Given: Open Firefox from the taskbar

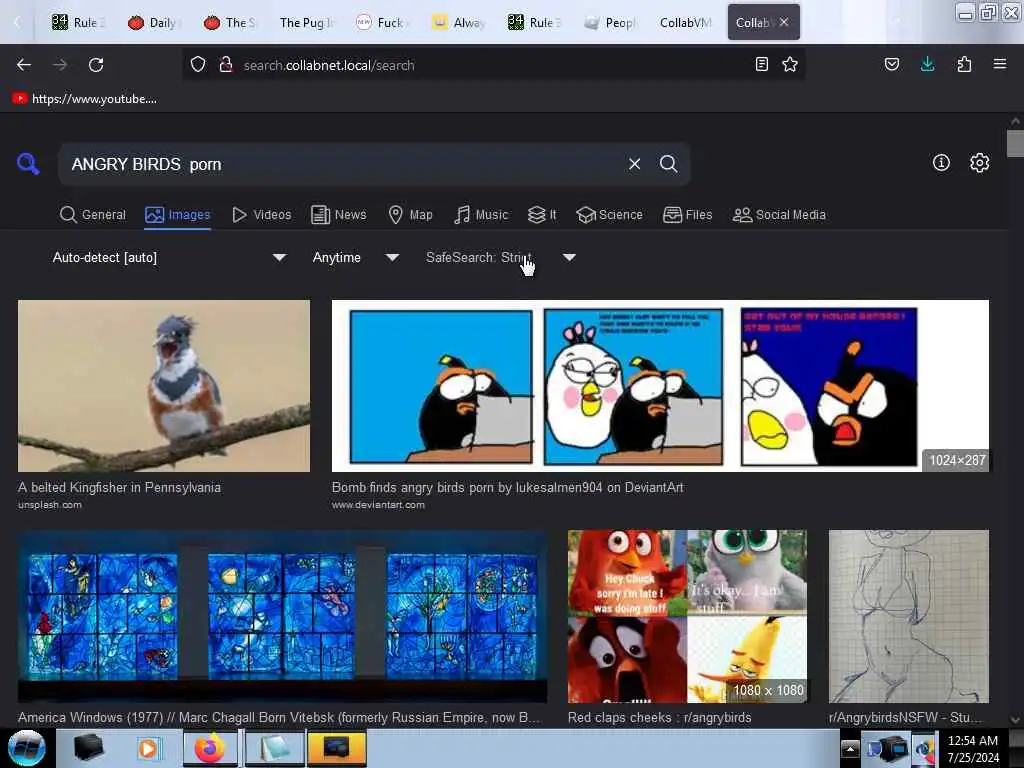Looking at the screenshot, I should click(x=209, y=748).
